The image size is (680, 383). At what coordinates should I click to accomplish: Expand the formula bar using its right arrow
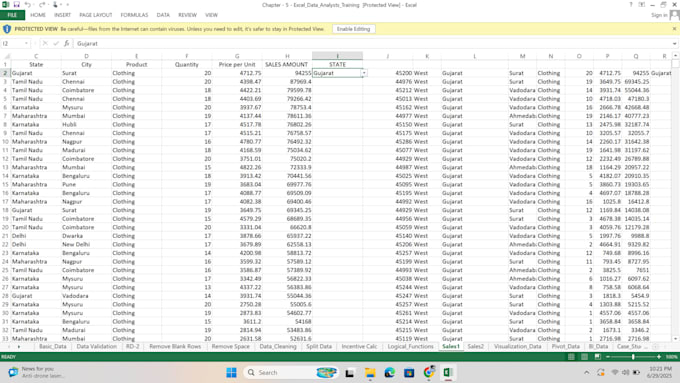point(675,43)
